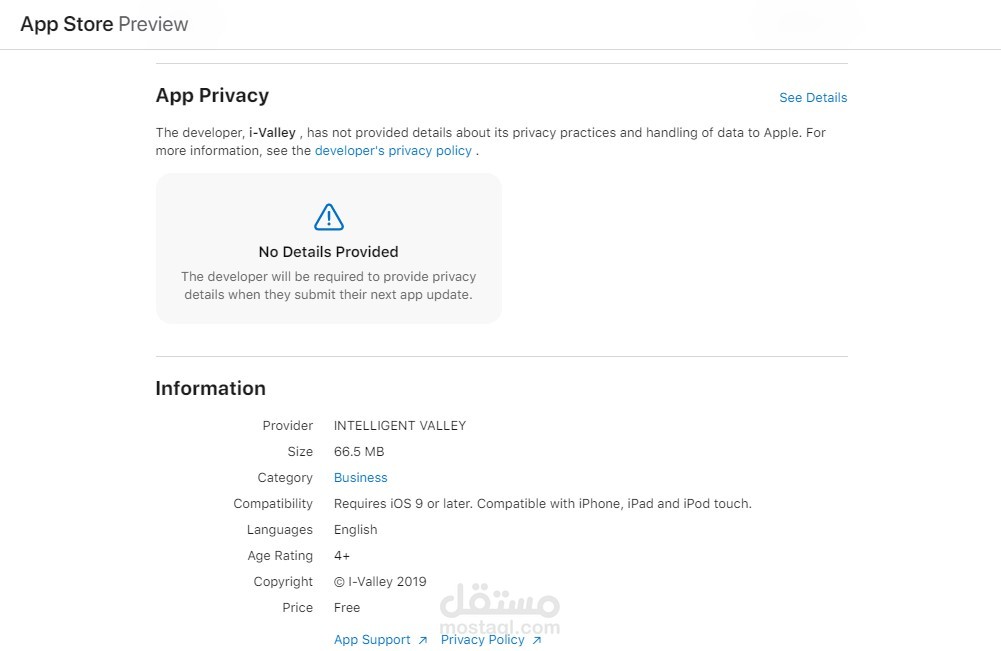This screenshot has width=1001, height=651.
Task: Open See Details for App Privacy
Action: (x=813, y=98)
